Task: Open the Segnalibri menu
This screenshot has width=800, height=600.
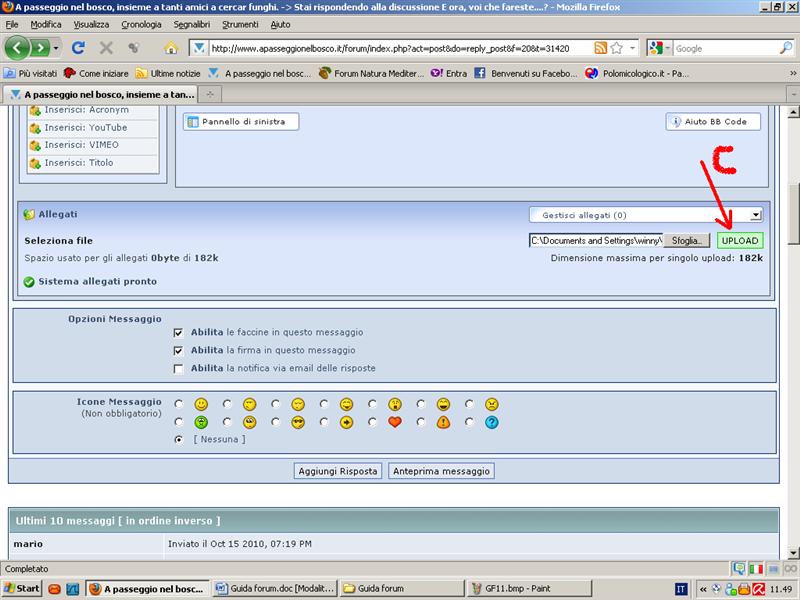Action: pyautogui.click(x=191, y=23)
